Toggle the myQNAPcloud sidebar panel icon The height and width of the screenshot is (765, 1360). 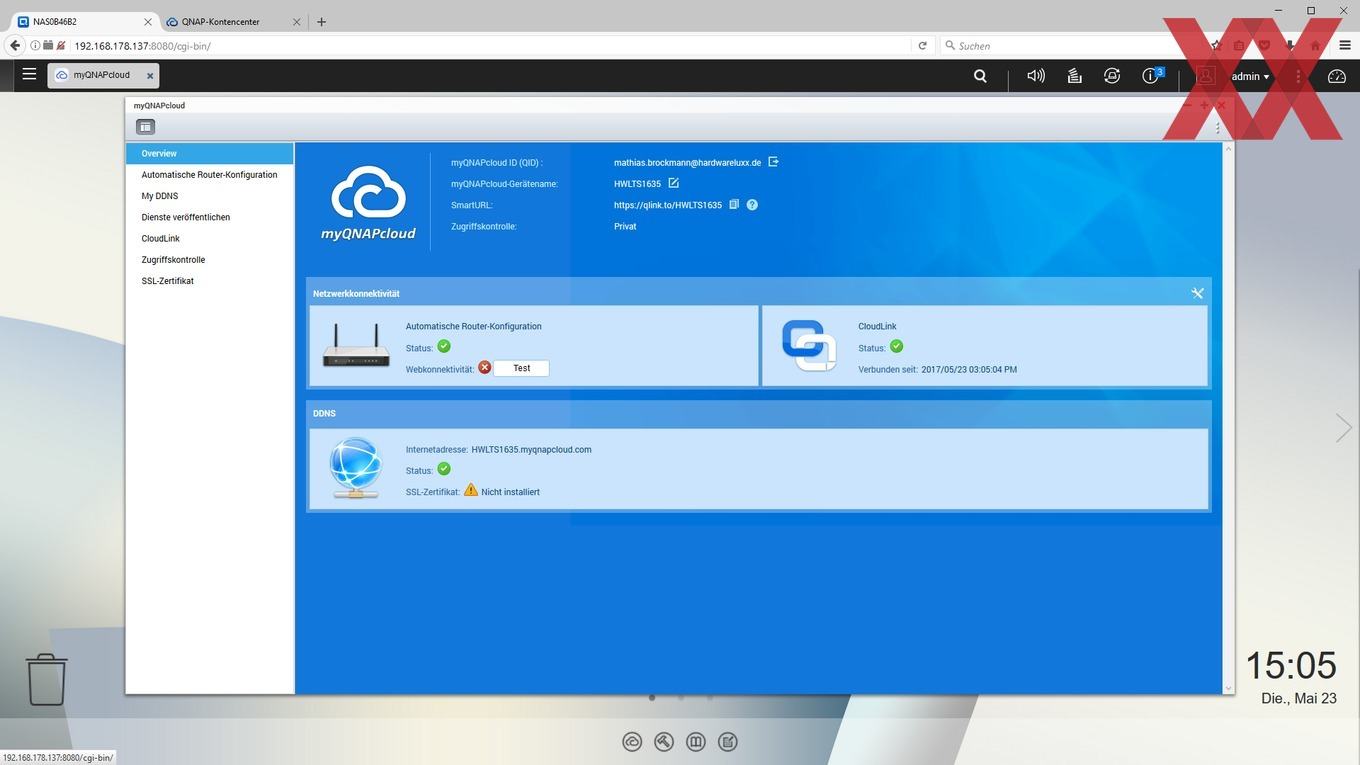[x=145, y=127]
